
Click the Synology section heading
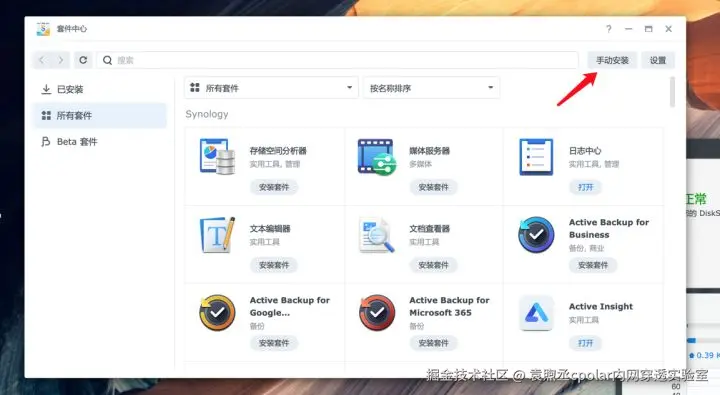tap(207, 114)
